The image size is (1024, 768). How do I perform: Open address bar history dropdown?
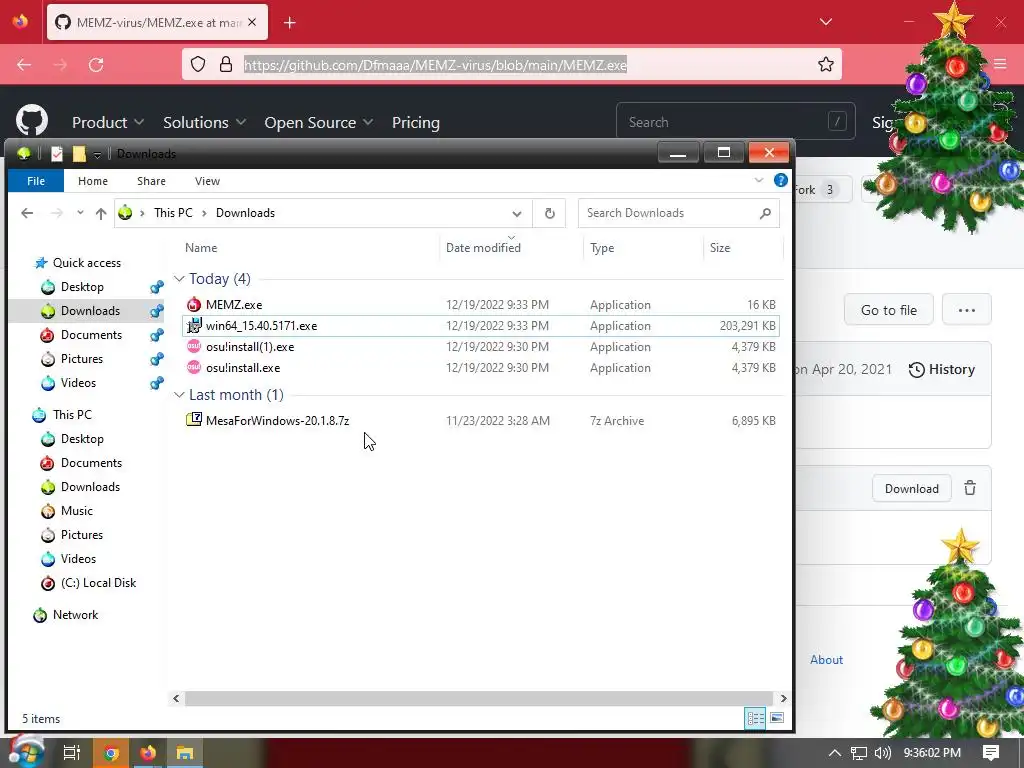517,214
